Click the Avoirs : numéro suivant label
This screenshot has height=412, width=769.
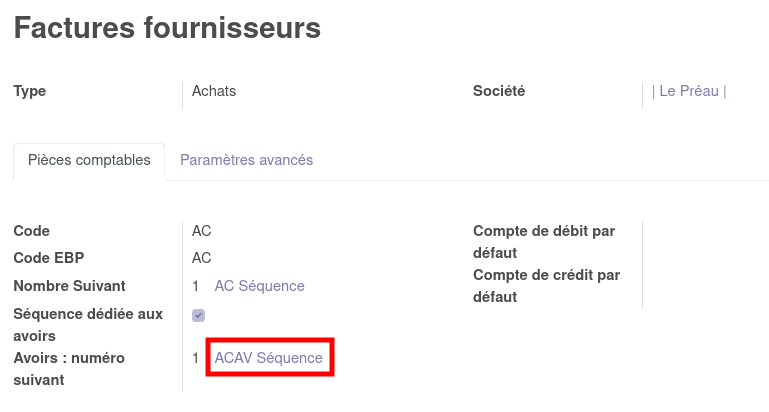coord(67,368)
